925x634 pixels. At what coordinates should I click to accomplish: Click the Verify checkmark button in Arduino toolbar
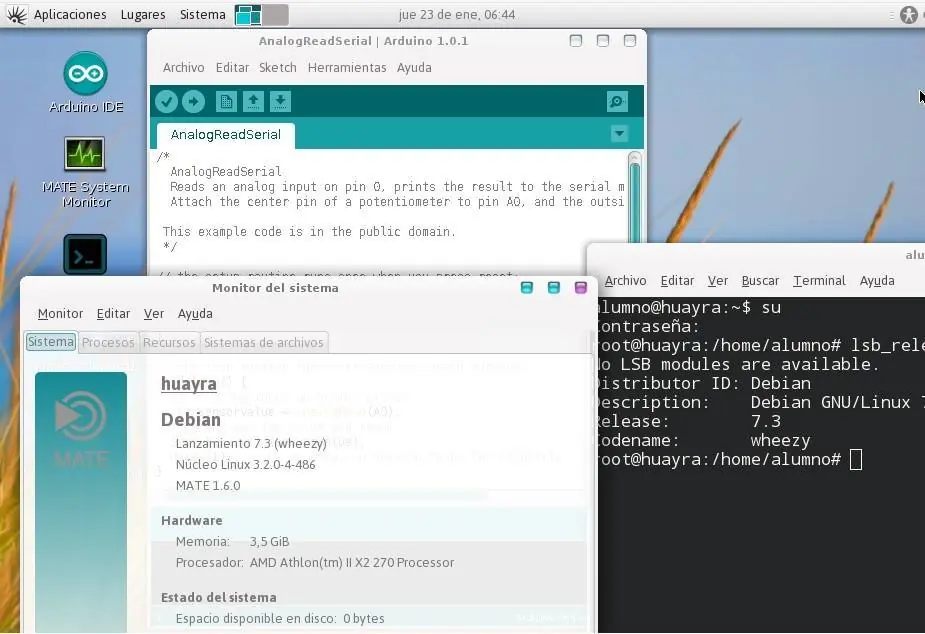pos(166,101)
